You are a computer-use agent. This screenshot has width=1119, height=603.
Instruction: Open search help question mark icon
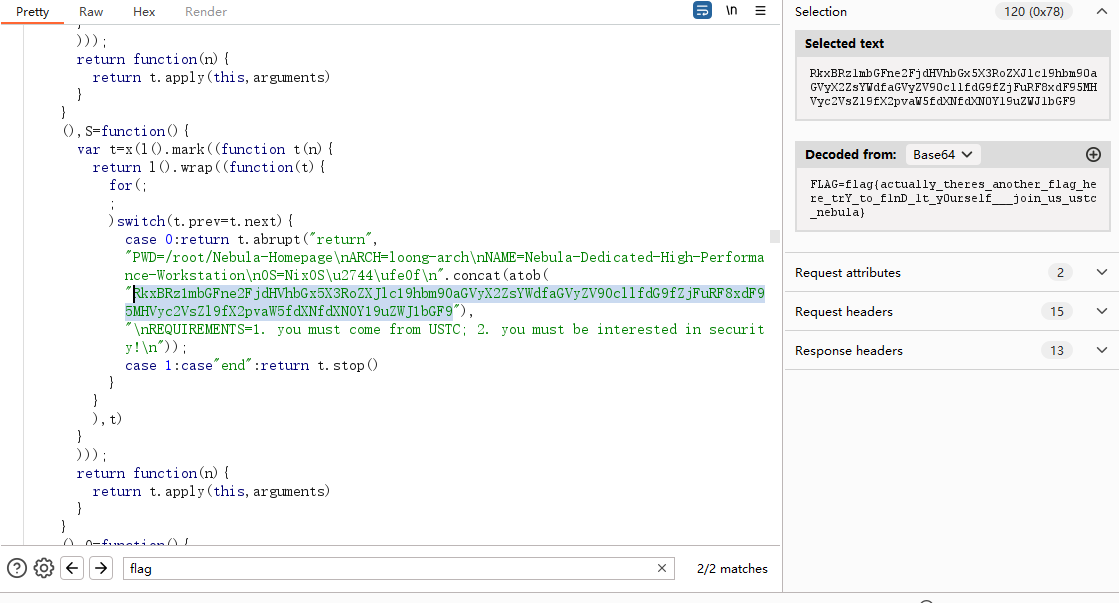pyautogui.click(x=17, y=568)
